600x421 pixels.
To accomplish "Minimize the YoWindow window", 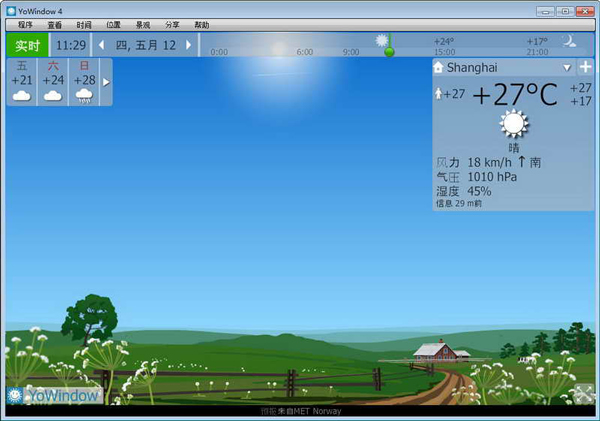I will (545, 11).
